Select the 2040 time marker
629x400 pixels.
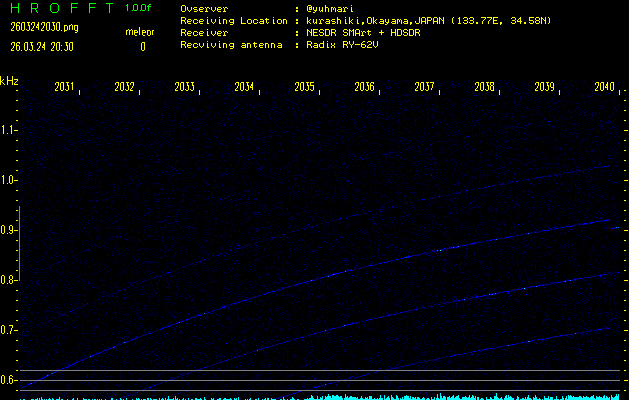[x=604, y=88]
